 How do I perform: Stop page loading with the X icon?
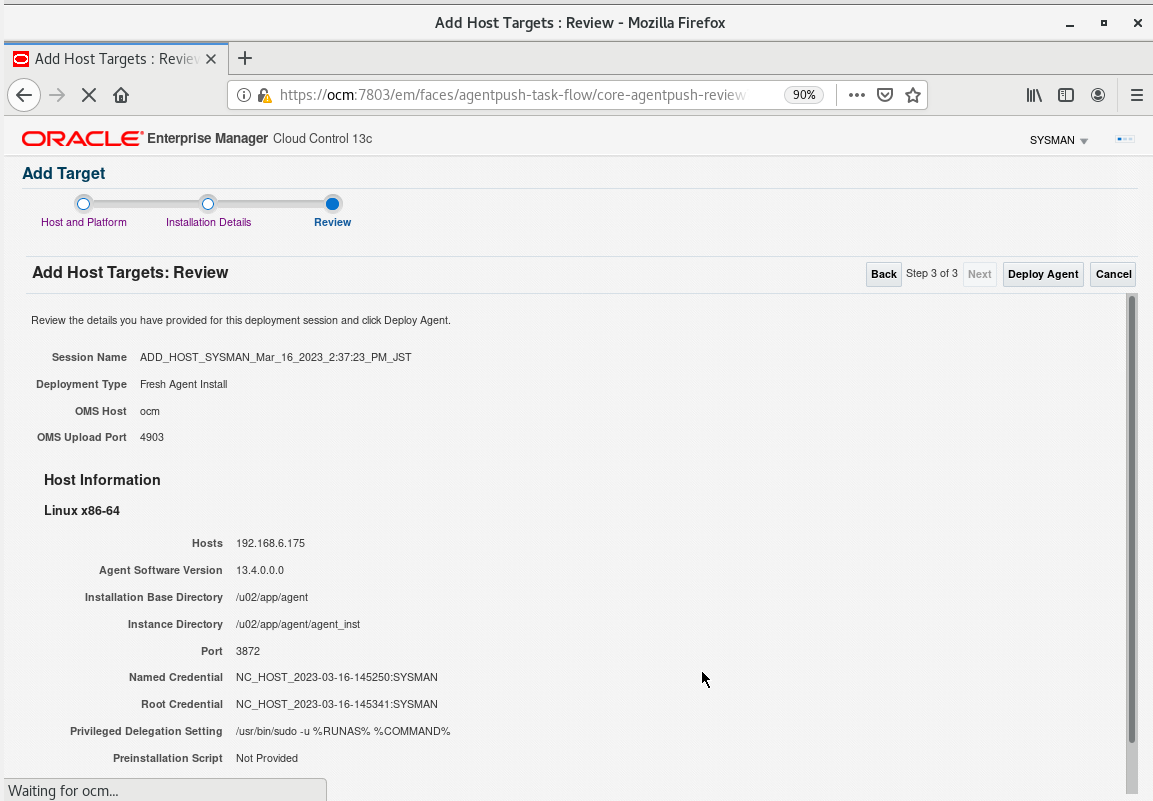point(89,95)
